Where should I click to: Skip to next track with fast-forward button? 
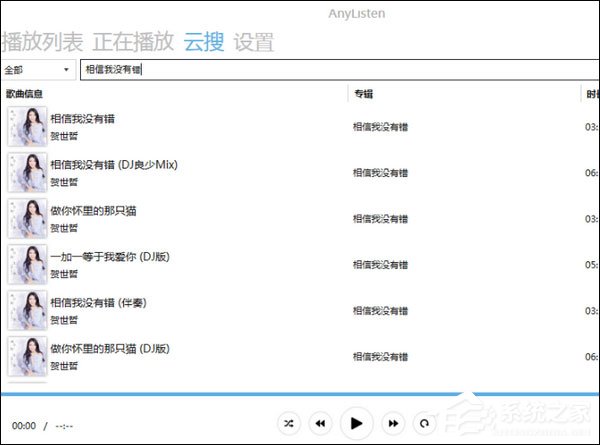[394, 424]
